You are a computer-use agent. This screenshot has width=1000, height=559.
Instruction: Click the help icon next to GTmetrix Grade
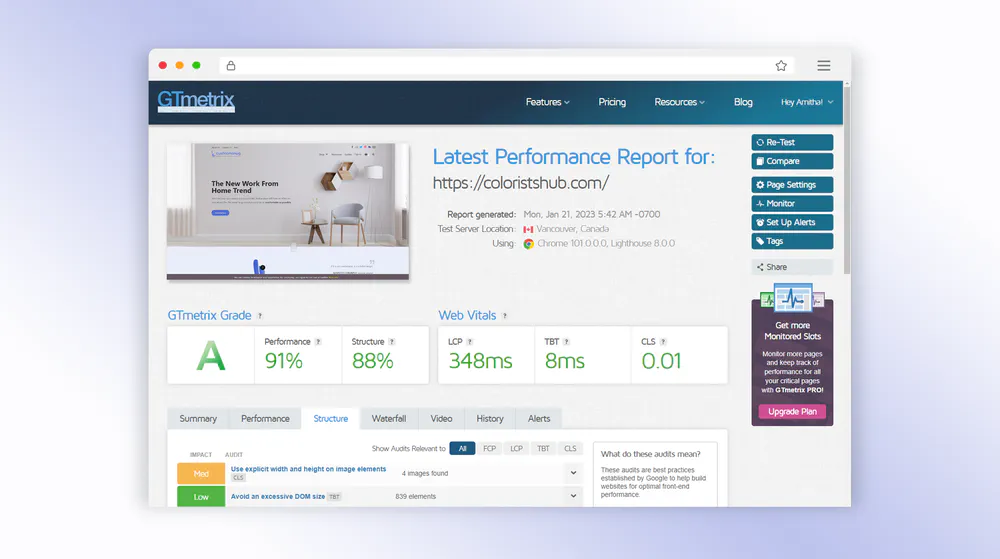click(x=260, y=316)
